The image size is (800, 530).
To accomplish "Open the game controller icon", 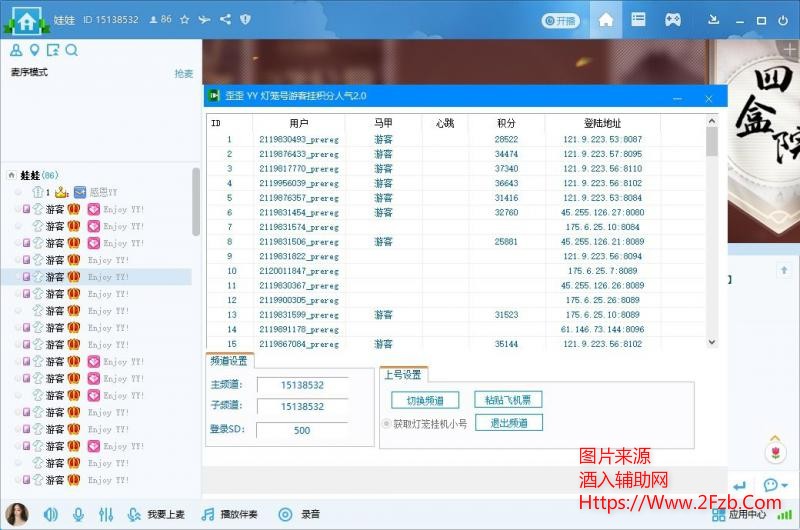I will tap(672, 20).
